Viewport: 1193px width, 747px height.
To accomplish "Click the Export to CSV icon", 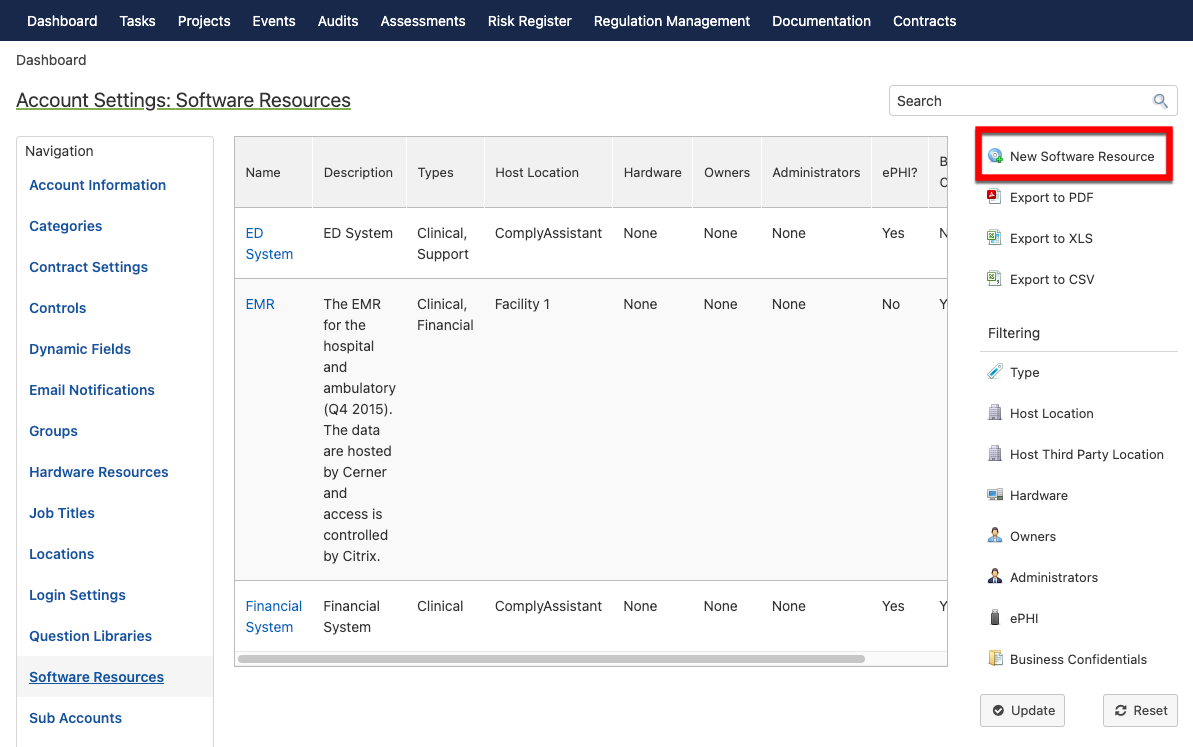I will click(994, 279).
